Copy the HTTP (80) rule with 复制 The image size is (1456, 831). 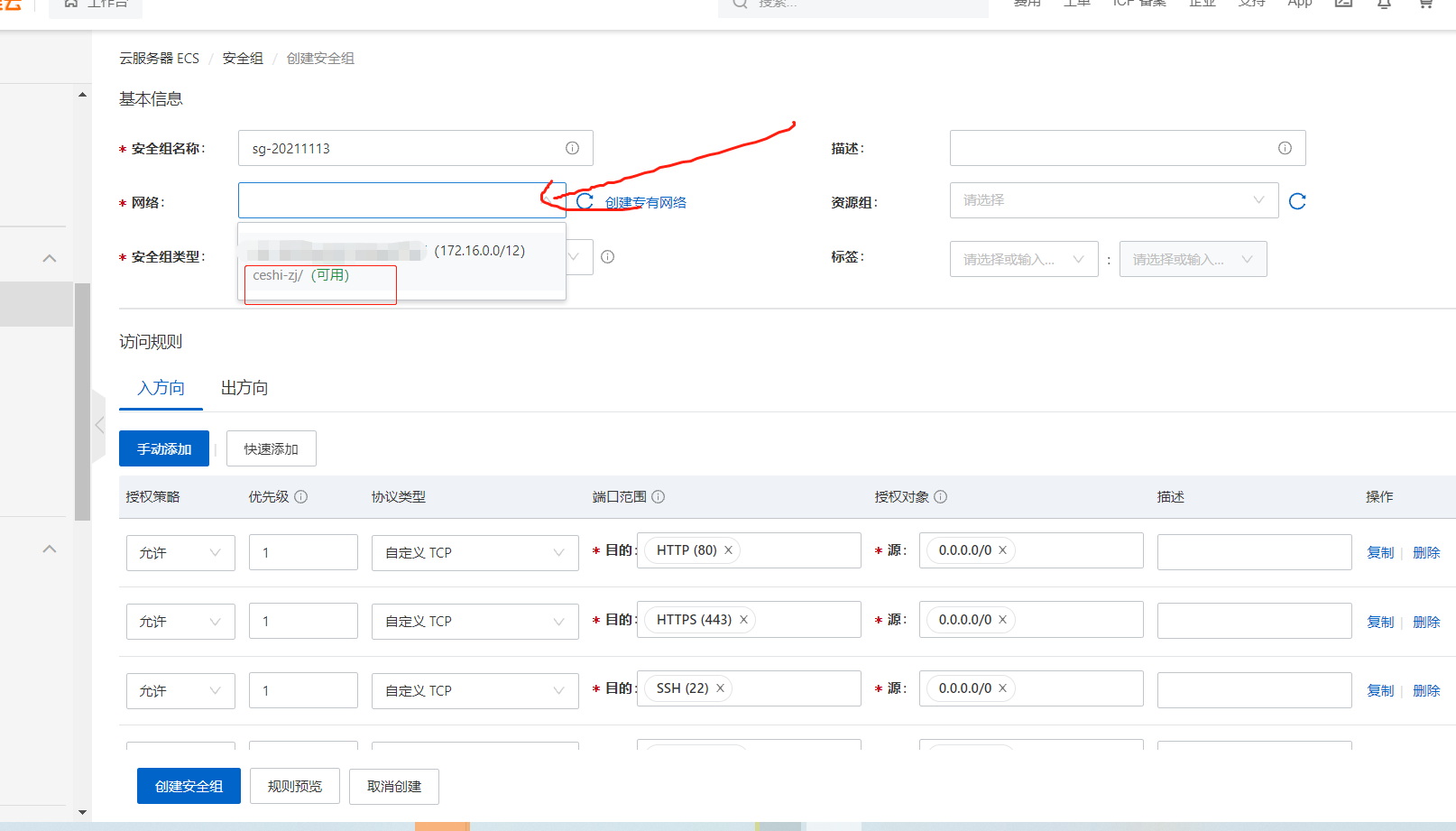coord(1380,553)
